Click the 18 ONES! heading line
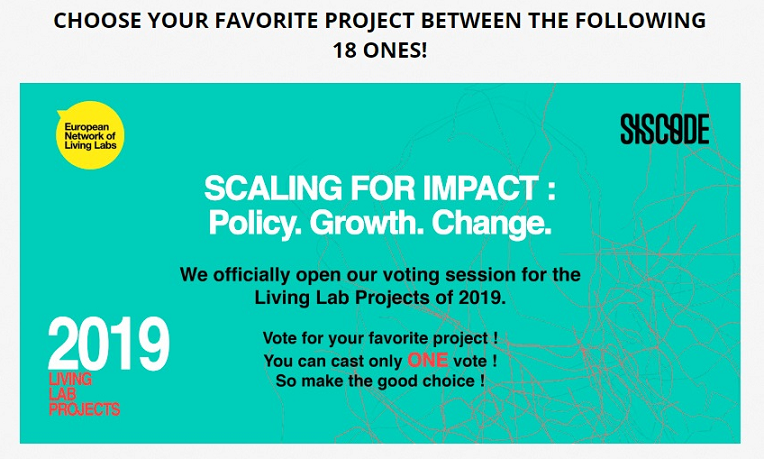 coord(380,50)
